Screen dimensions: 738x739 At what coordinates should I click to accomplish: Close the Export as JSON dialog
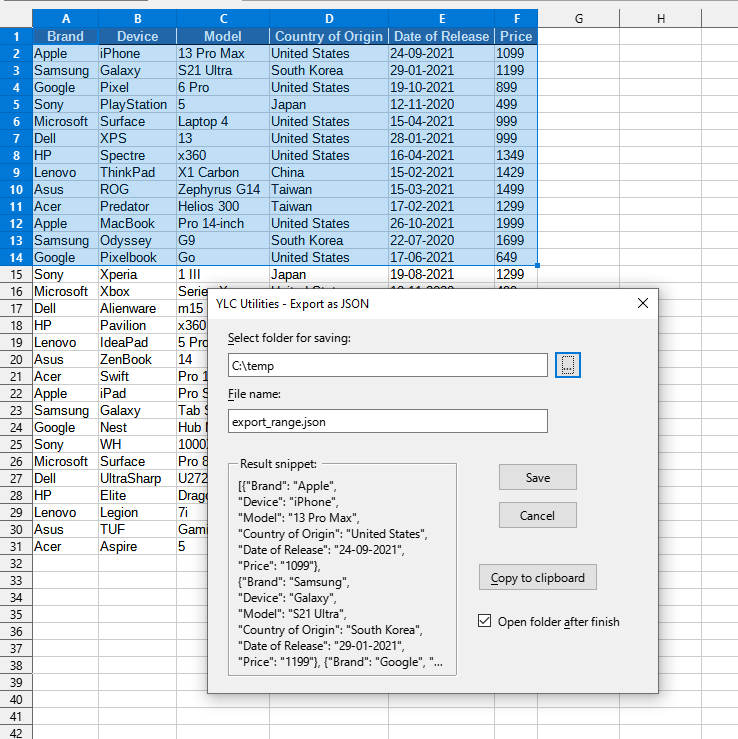point(643,303)
